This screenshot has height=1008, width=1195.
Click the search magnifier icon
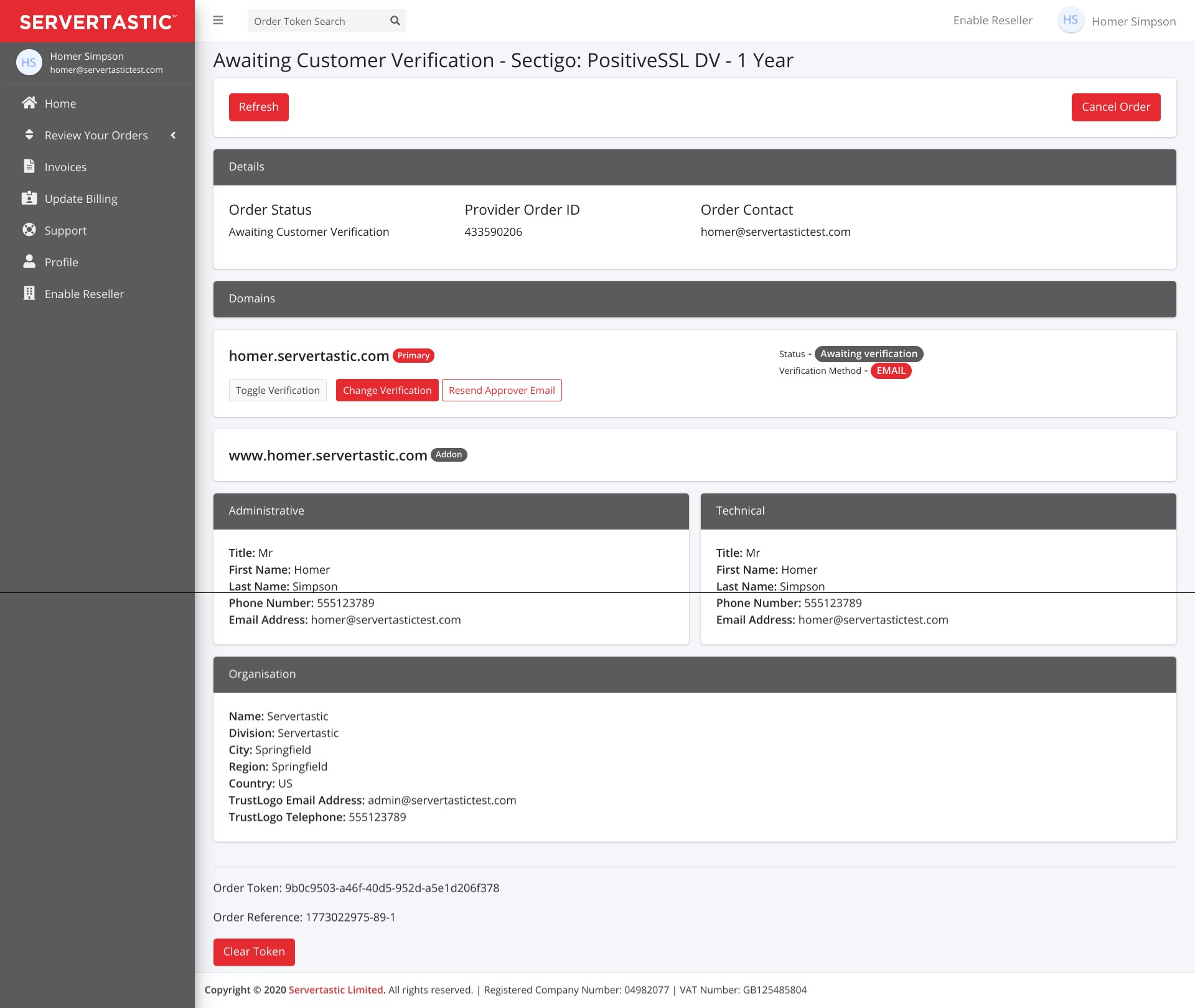click(395, 21)
